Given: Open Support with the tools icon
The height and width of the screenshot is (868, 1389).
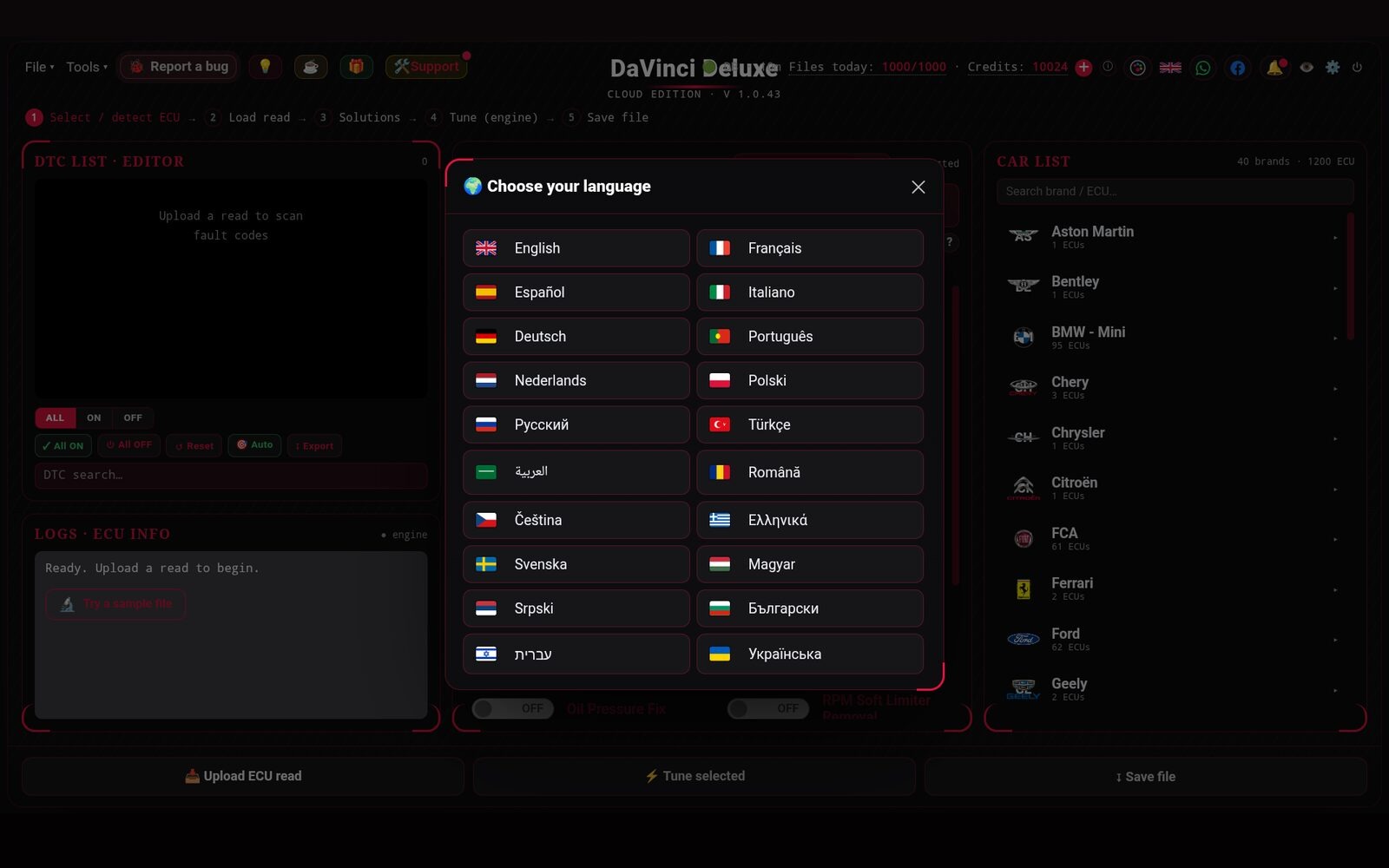Looking at the screenshot, I should 426,67.
